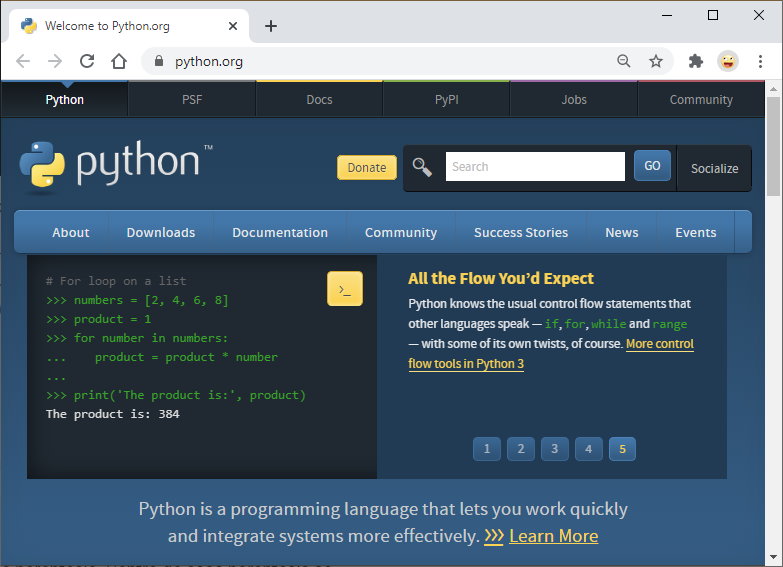This screenshot has height=567, width=783.
Task: Switch to the PyPI top tab
Action: 446,100
